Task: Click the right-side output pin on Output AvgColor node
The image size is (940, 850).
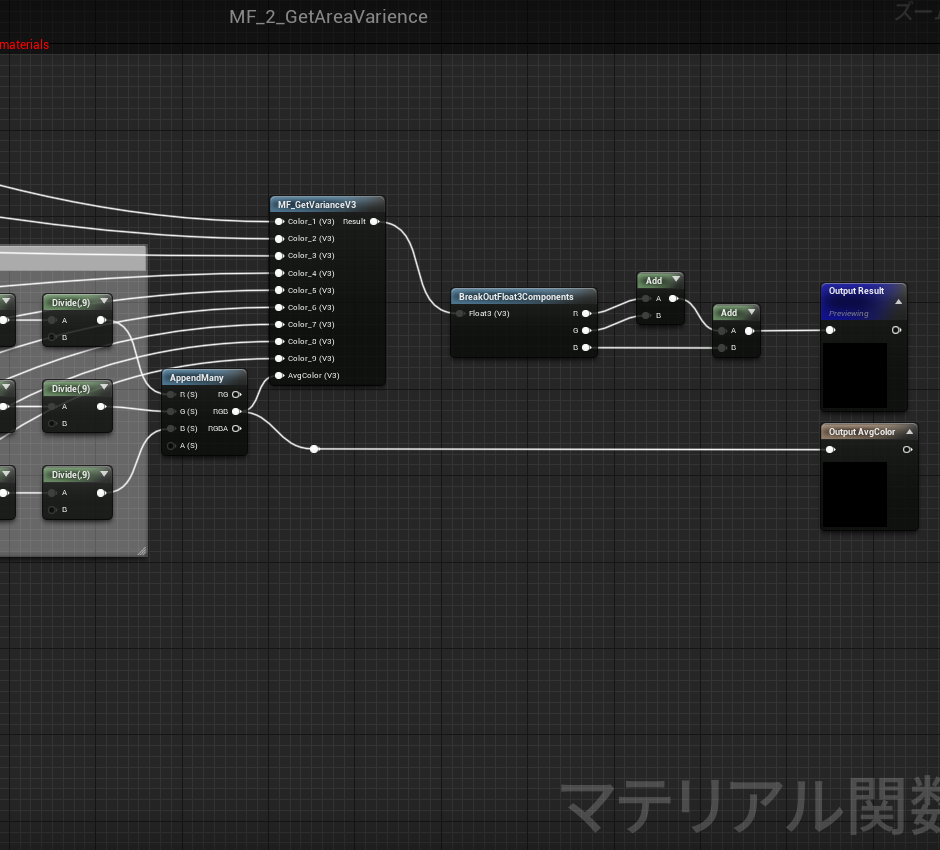Action: 908,450
